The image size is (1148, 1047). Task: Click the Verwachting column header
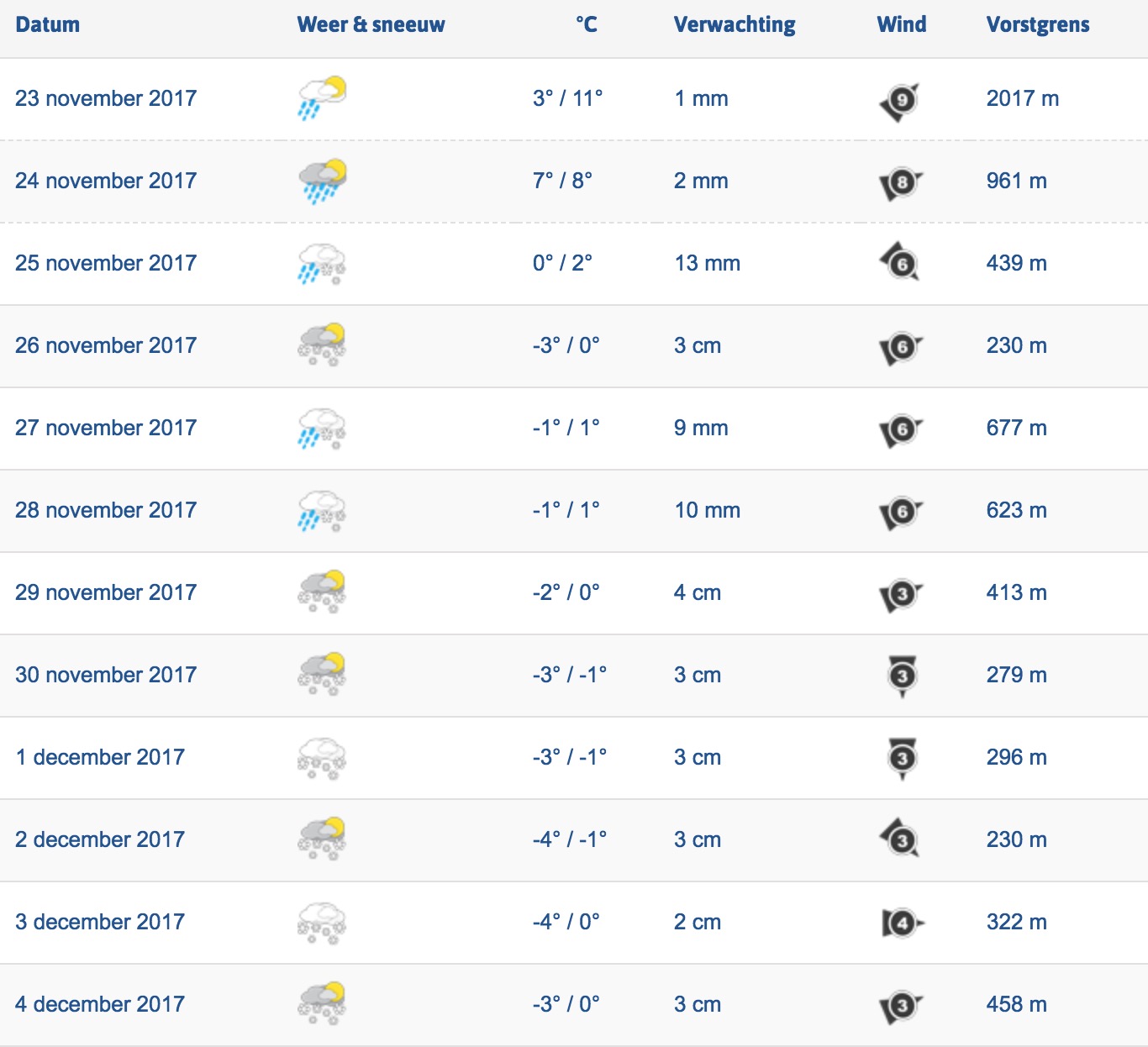(735, 24)
